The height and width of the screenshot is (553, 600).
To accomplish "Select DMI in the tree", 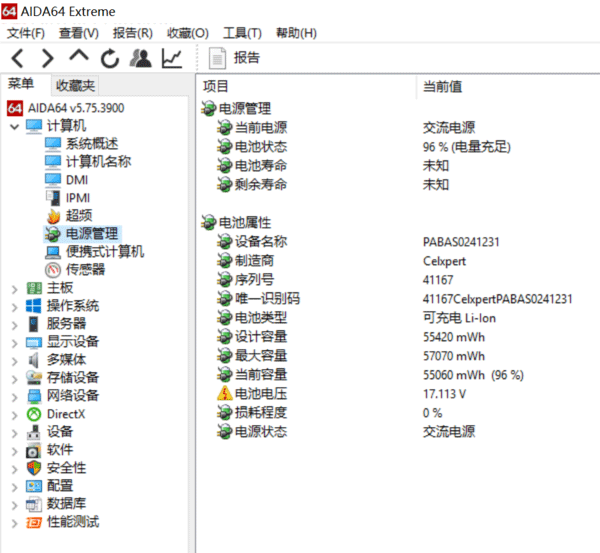I will [77, 180].
